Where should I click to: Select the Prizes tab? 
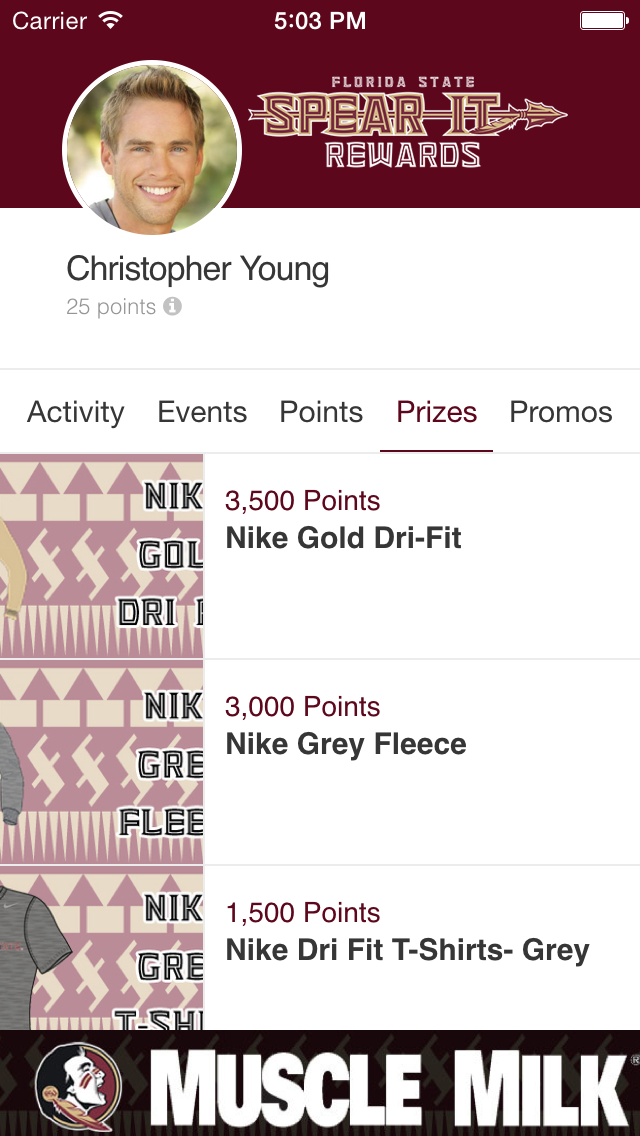(436, 412)
